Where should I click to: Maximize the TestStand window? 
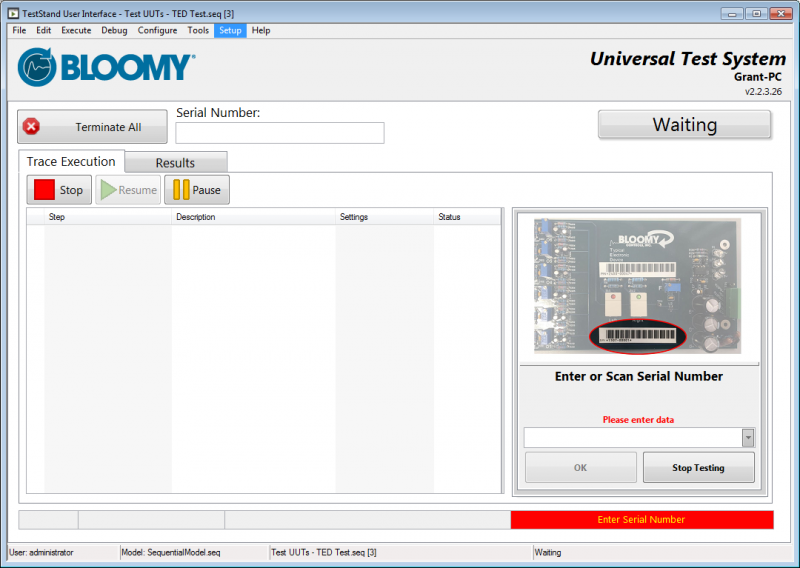tap(757, 14)
